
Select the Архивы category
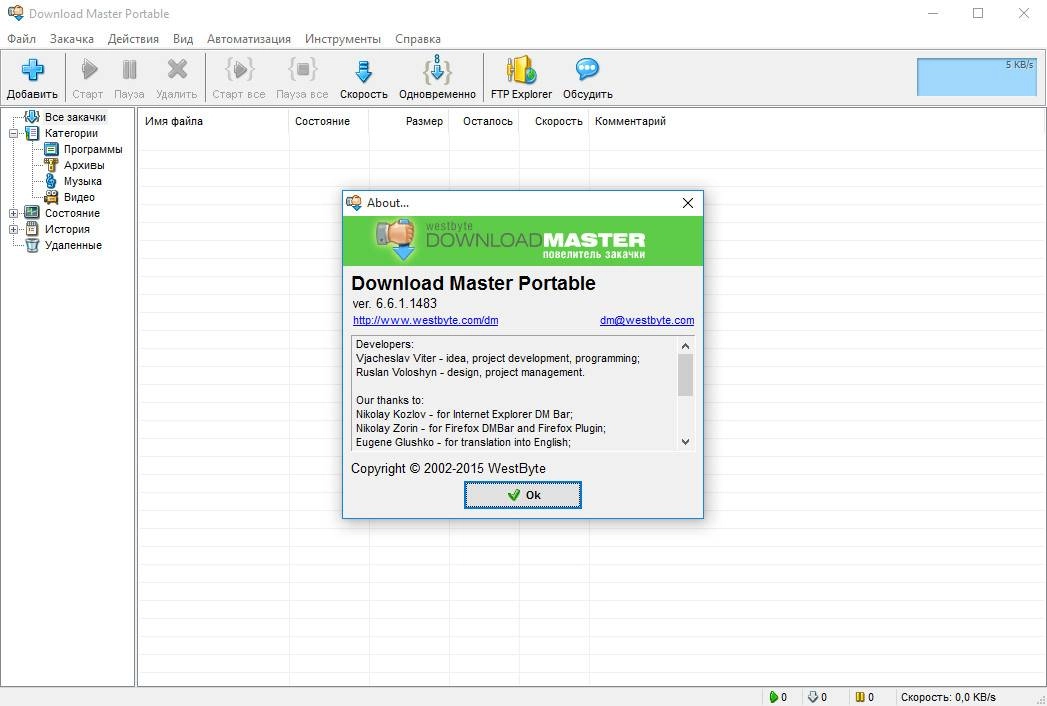click(x=84, y=165)
